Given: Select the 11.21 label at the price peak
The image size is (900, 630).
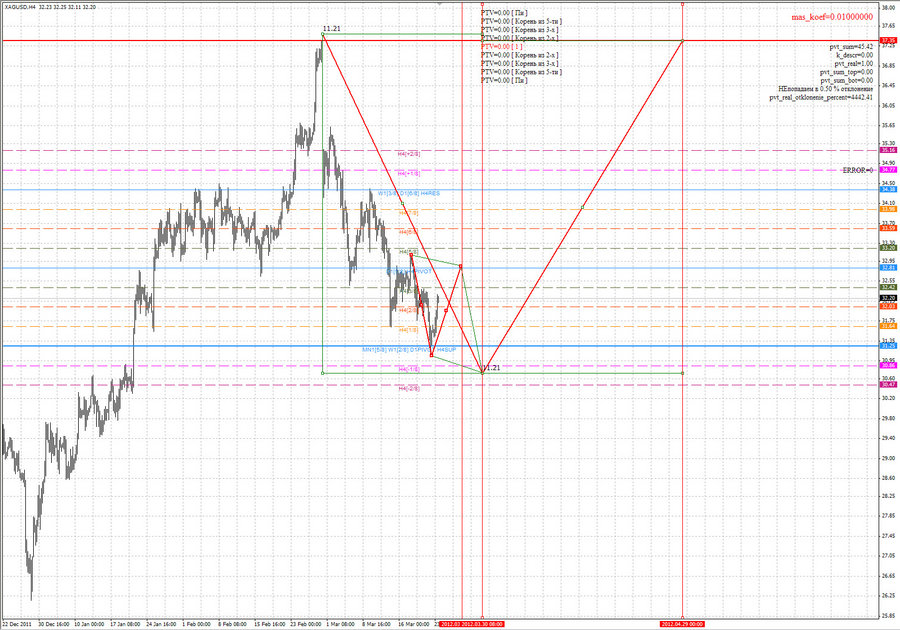Looking at the screenshot, I should tap(331, 29).
